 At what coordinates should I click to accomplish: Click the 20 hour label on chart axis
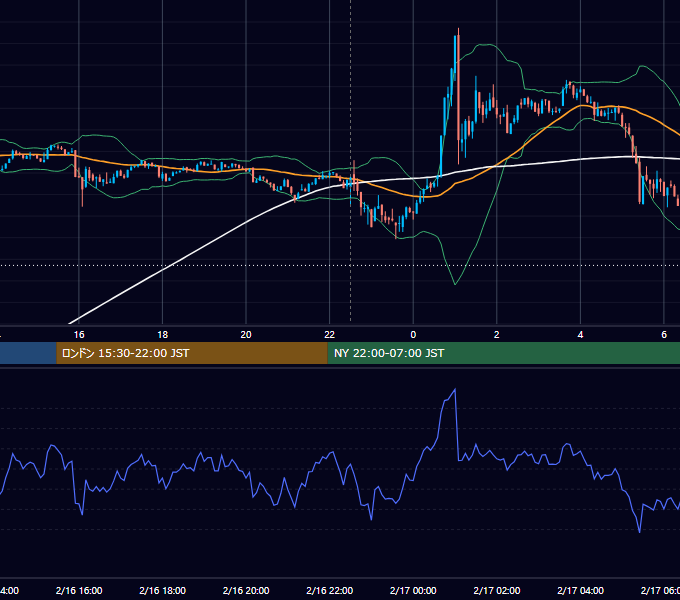click(x=246, y=335)
